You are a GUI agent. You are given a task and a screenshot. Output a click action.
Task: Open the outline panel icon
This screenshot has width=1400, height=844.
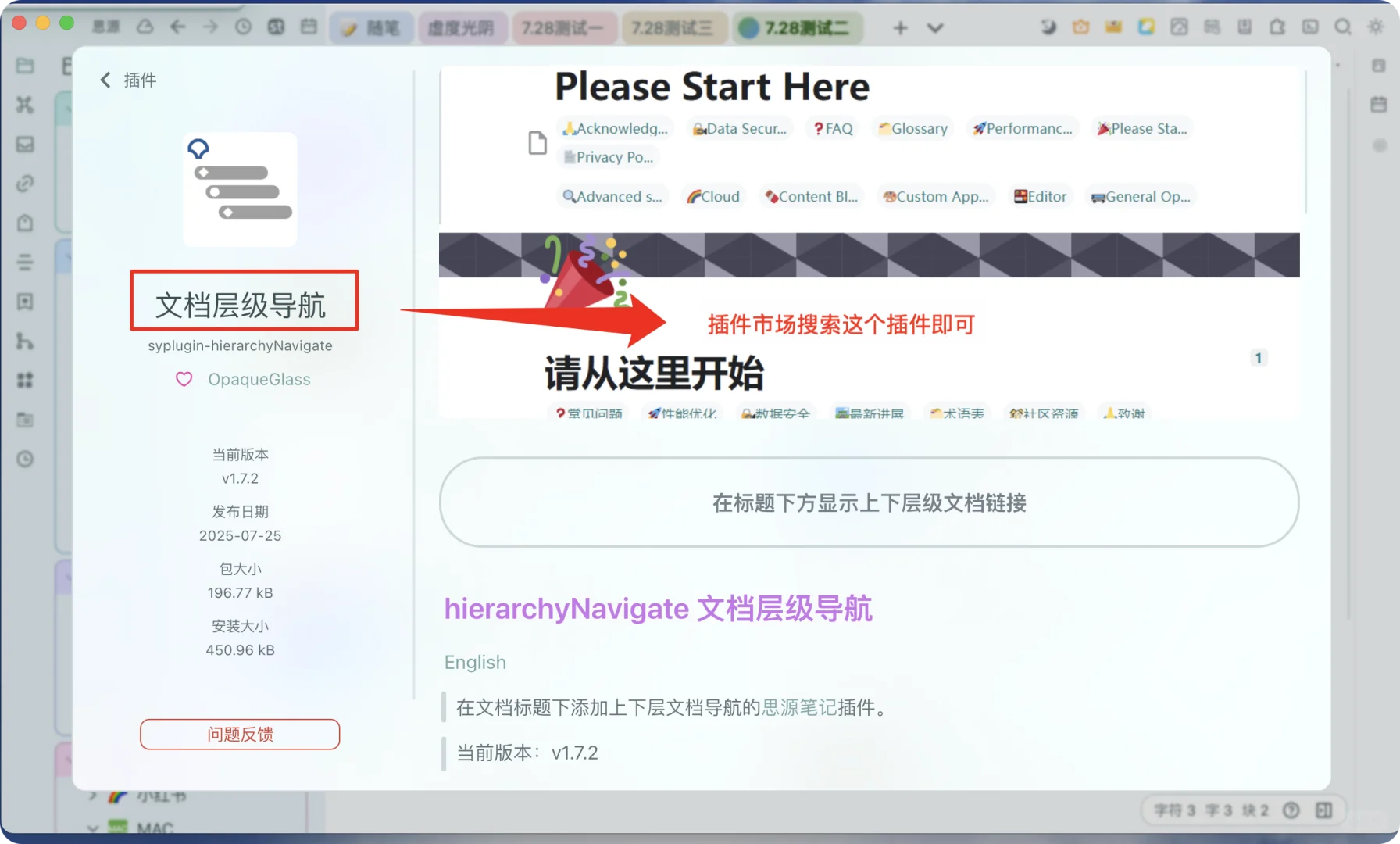coord(24,262)
